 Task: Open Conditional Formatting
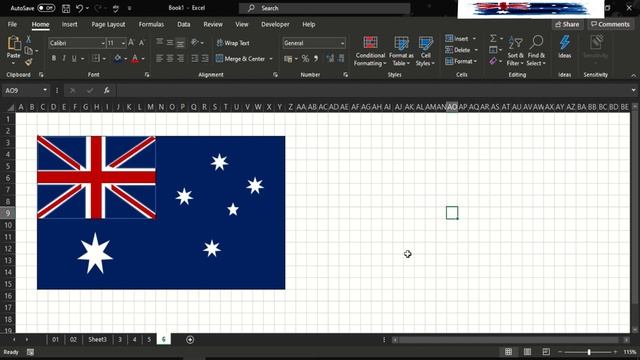point(370,51)
